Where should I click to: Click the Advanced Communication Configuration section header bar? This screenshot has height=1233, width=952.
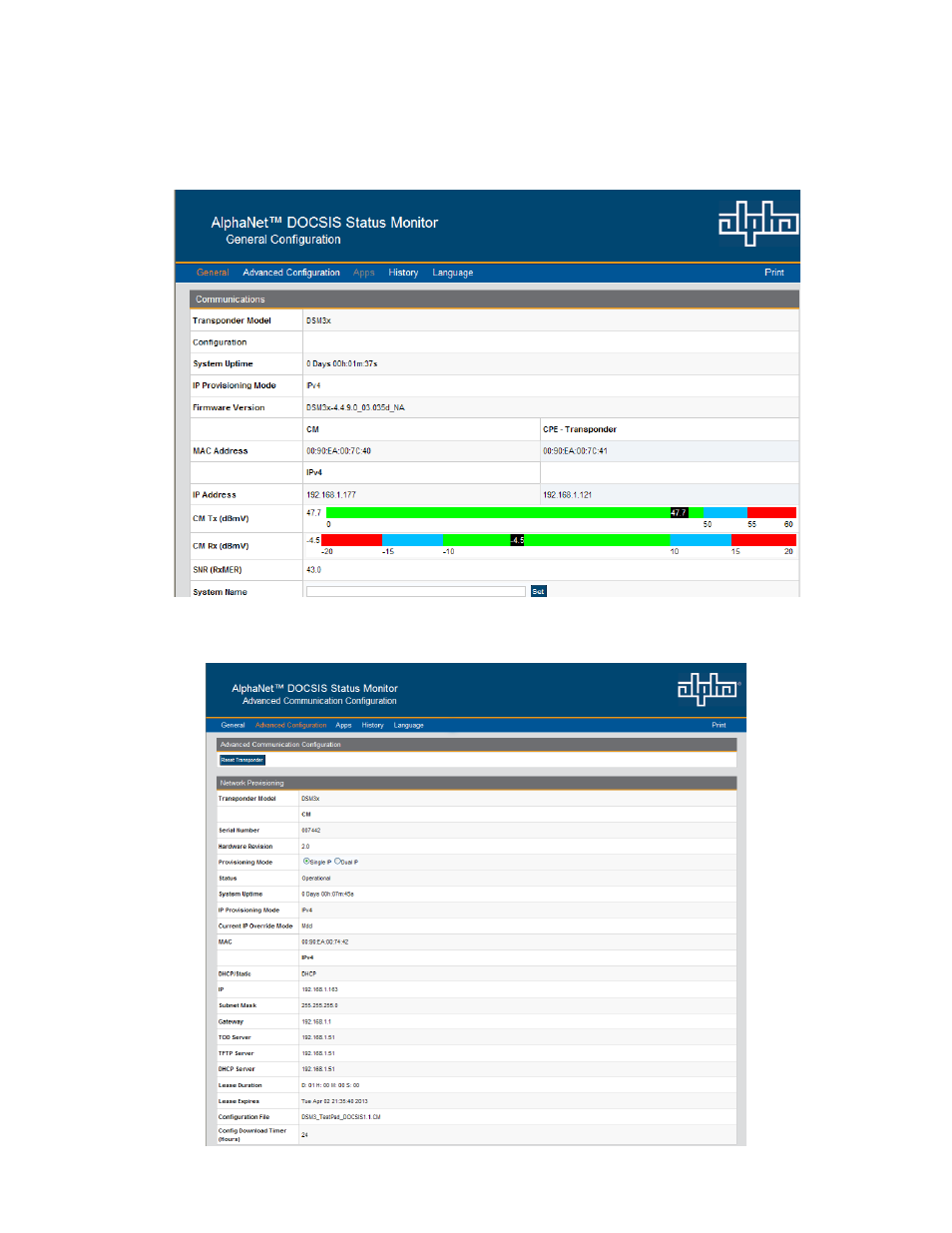pyautogui.click(x=476, y=744)
